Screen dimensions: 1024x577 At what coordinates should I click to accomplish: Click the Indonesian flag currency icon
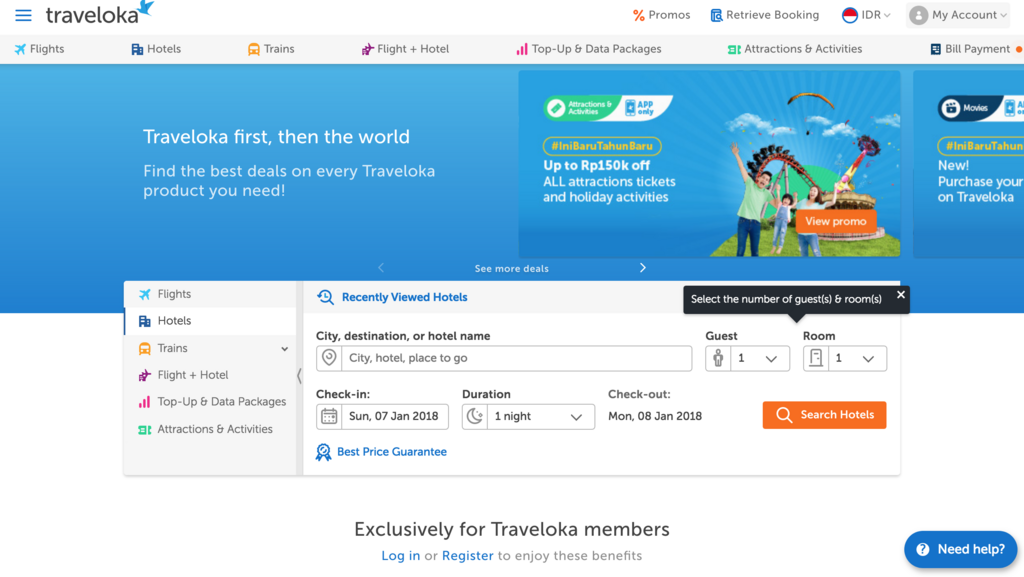point(850,15)
